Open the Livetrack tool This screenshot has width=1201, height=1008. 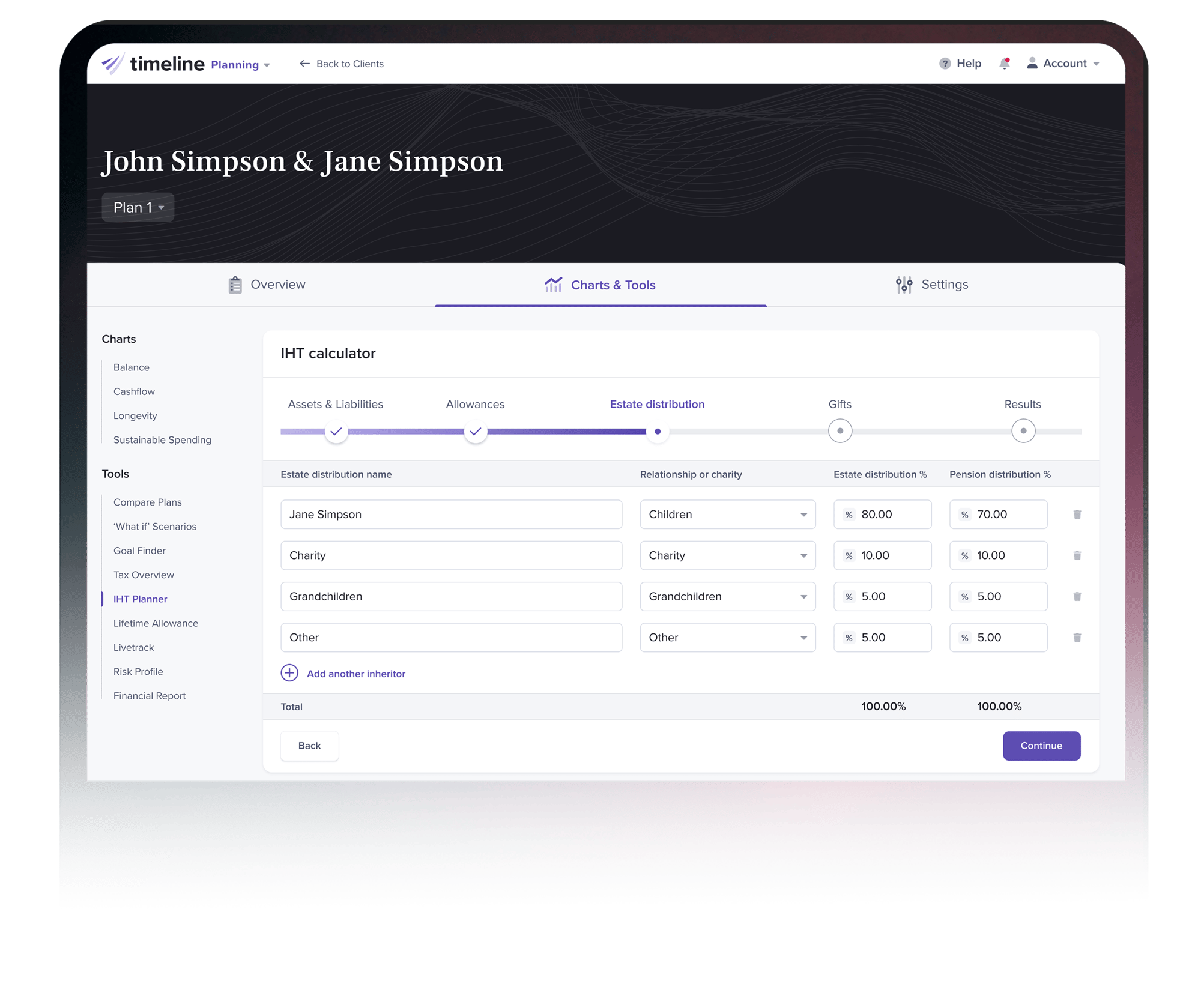pos(133,647)
